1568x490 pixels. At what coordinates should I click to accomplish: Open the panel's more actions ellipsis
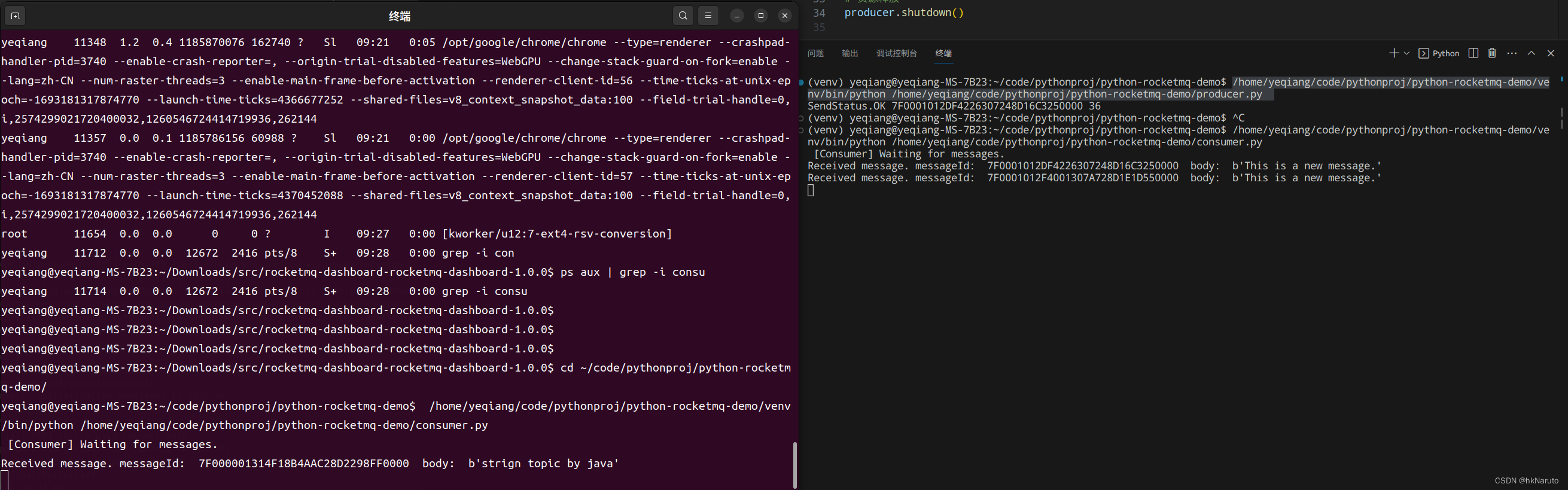point(1511,53)
